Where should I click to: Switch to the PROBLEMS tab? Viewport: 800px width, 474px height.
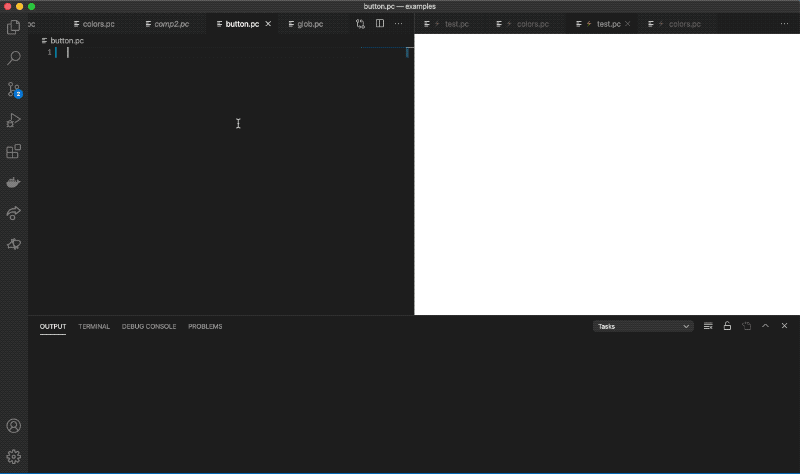click(205, 327)
